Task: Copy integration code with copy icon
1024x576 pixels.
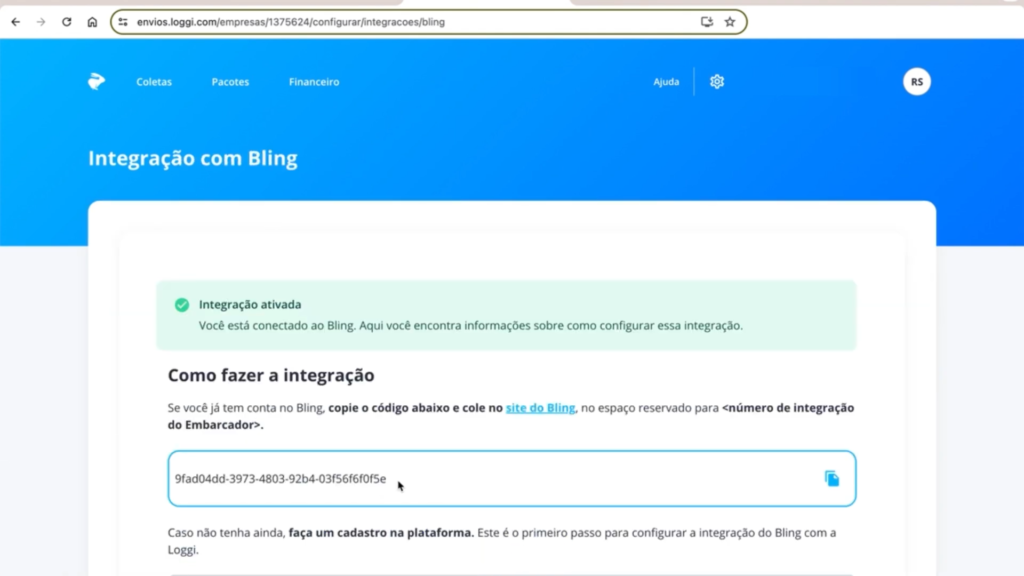Action: coord(831,479)
